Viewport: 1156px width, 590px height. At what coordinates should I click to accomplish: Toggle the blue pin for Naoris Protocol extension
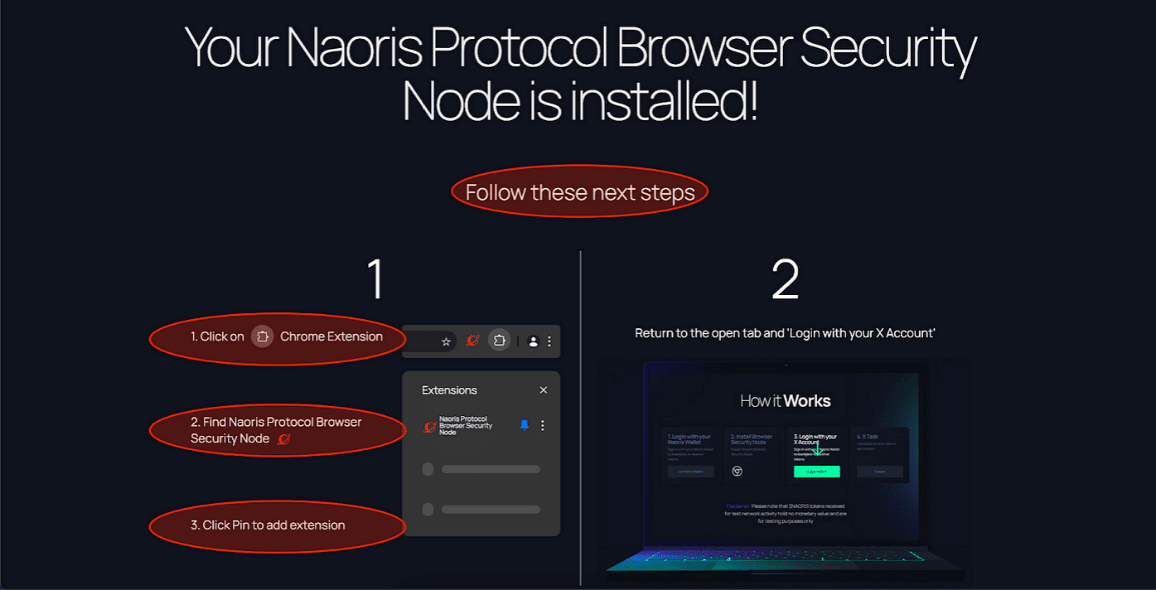click(x=524, y=426)
